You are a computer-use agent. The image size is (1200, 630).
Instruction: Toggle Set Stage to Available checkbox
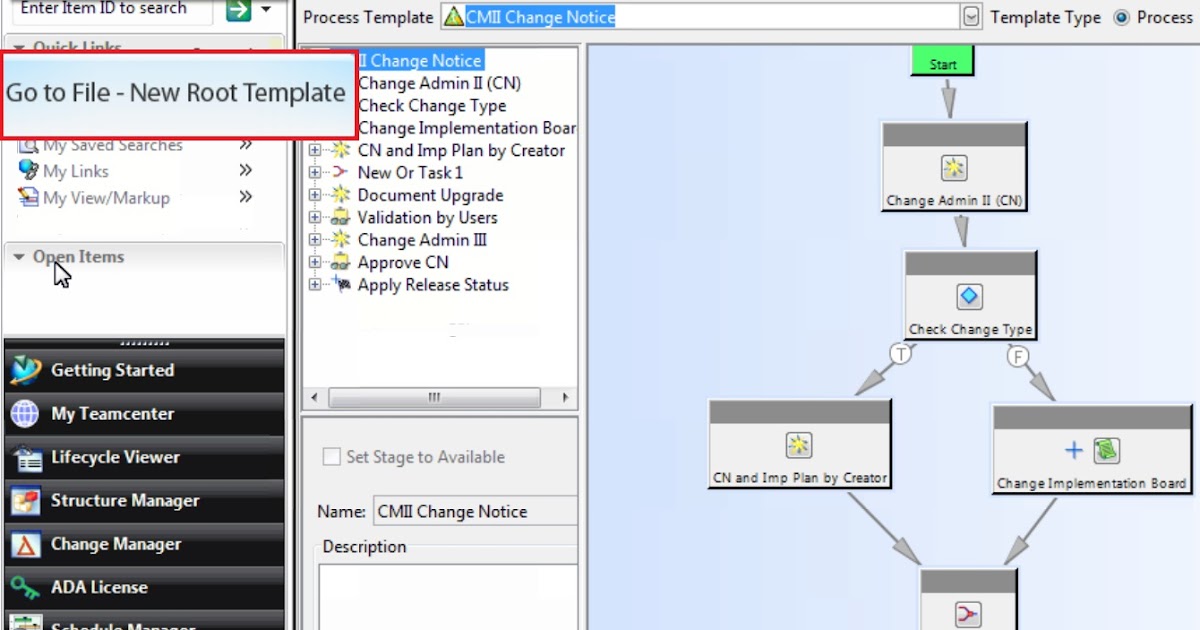331,457
